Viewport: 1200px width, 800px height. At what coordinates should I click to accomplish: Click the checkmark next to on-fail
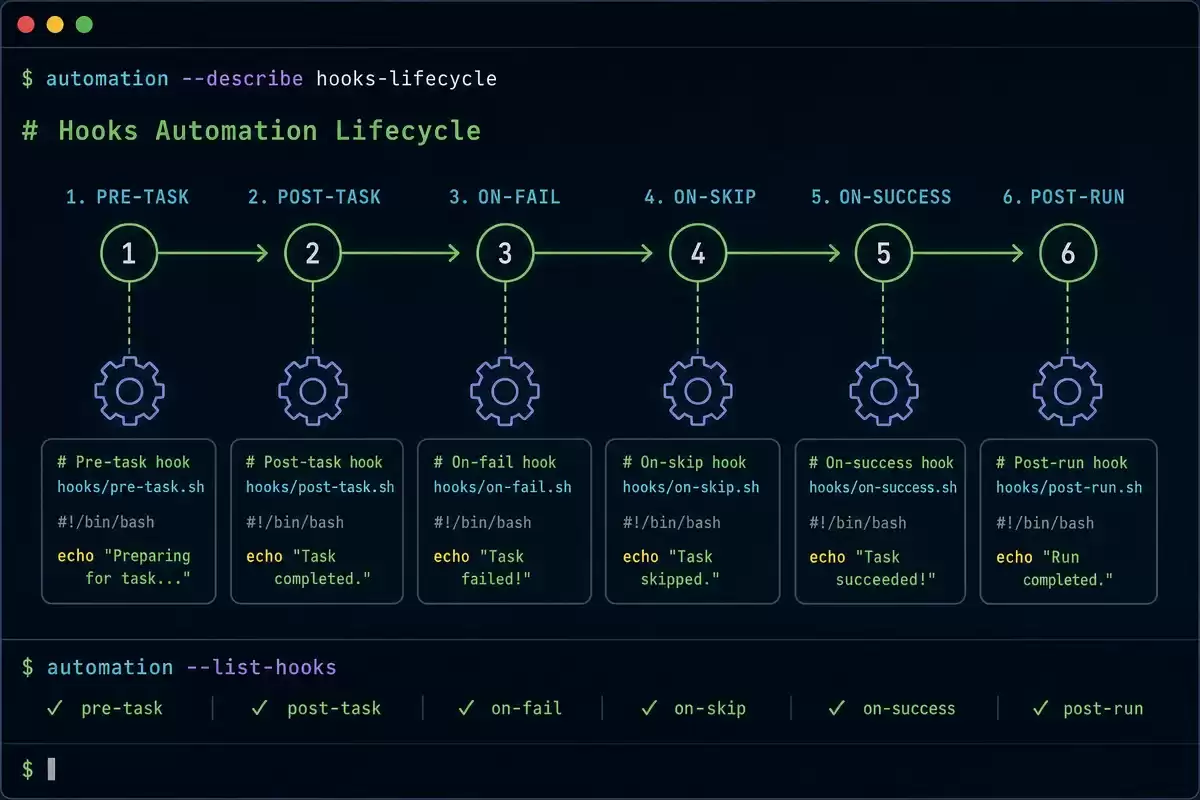pyautogui.click(x=465, y=708)
